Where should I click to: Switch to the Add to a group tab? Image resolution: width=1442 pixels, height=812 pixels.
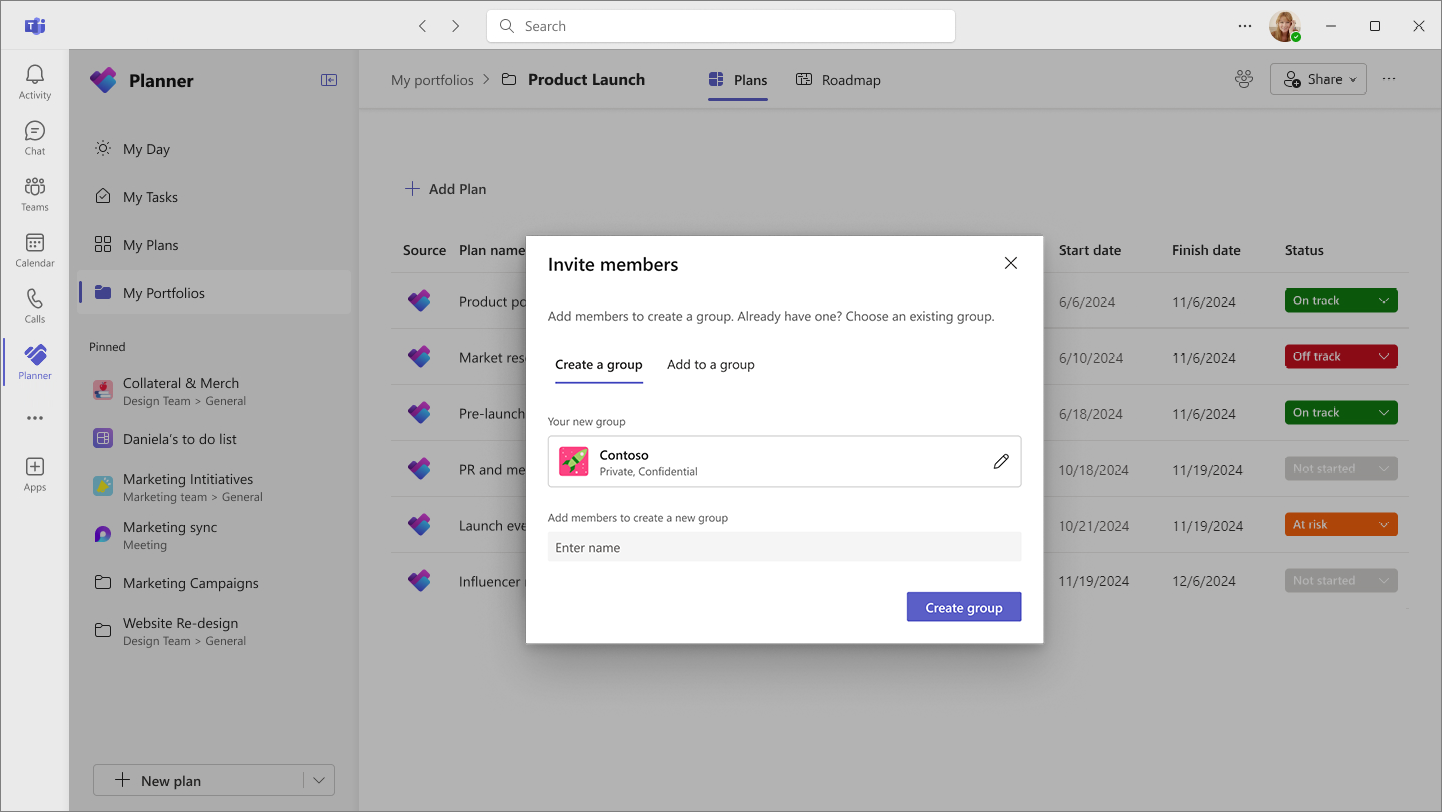[x=710, y=364]
